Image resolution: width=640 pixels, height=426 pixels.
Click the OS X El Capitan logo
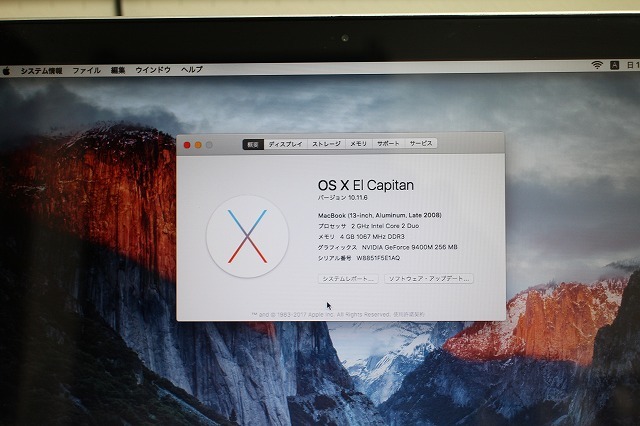[x=247, y=237]
